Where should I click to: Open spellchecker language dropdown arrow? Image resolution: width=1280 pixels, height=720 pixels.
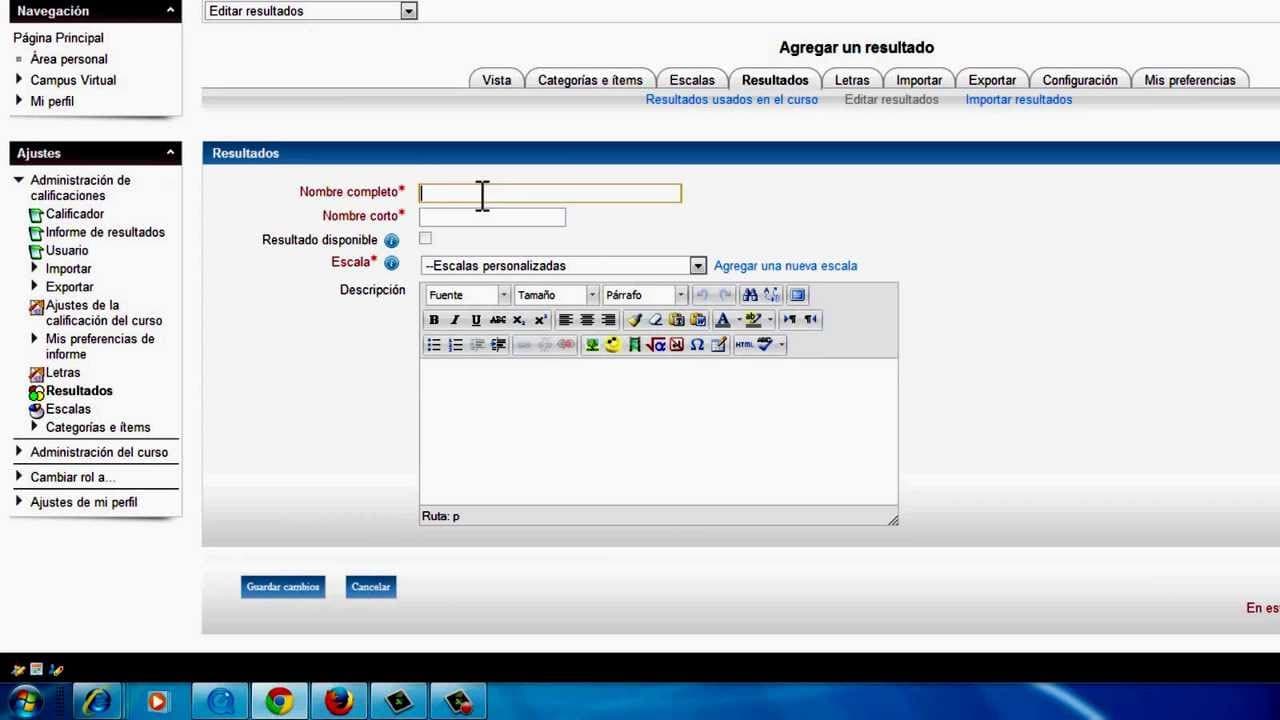click(x=782, y=345)
